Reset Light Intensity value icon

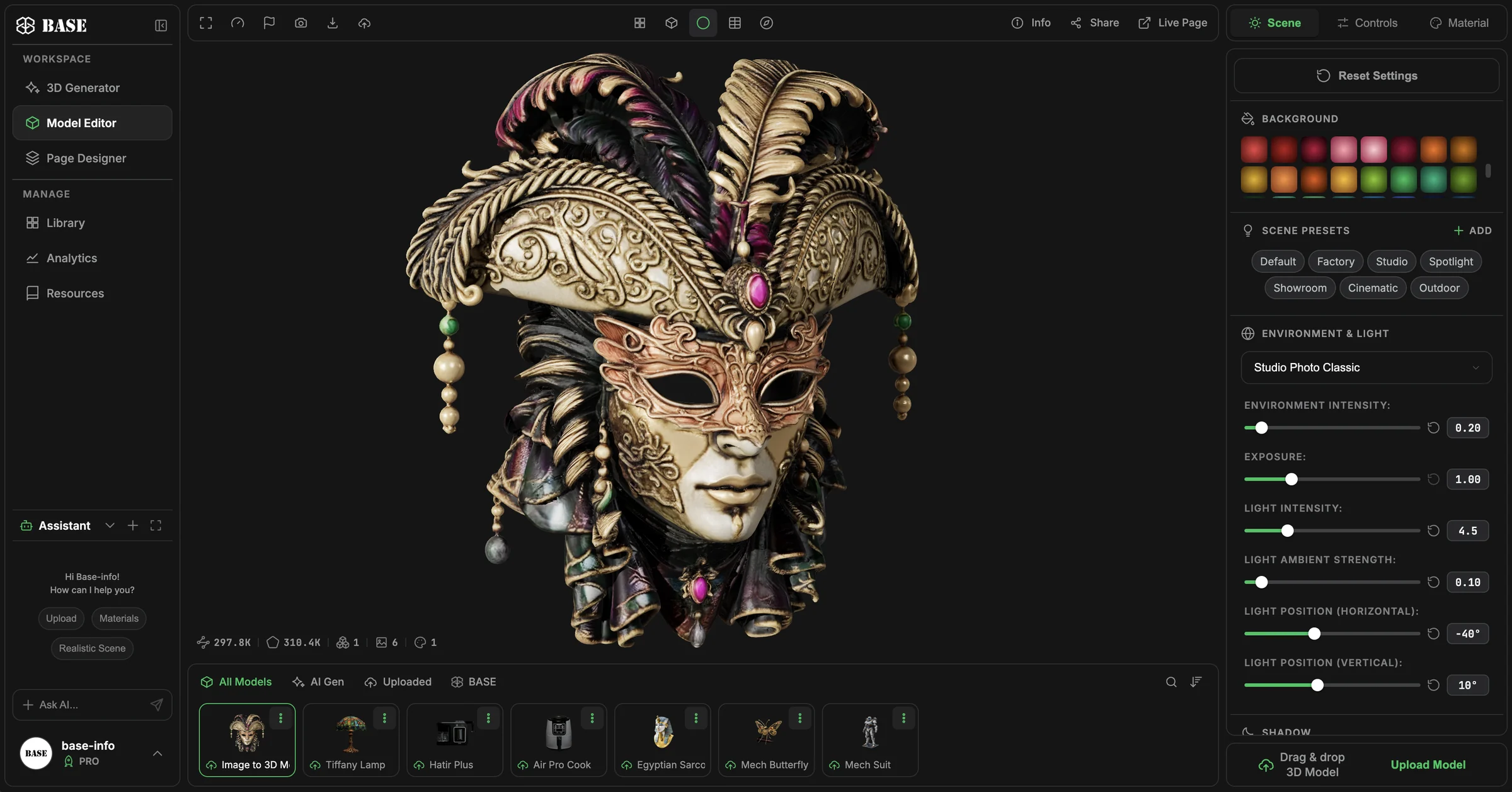point(1433,531)
